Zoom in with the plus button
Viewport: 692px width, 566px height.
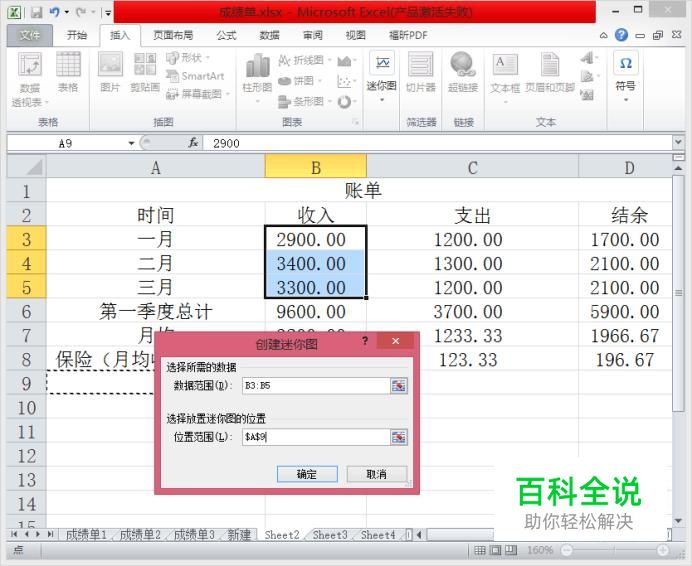point(662,550)
